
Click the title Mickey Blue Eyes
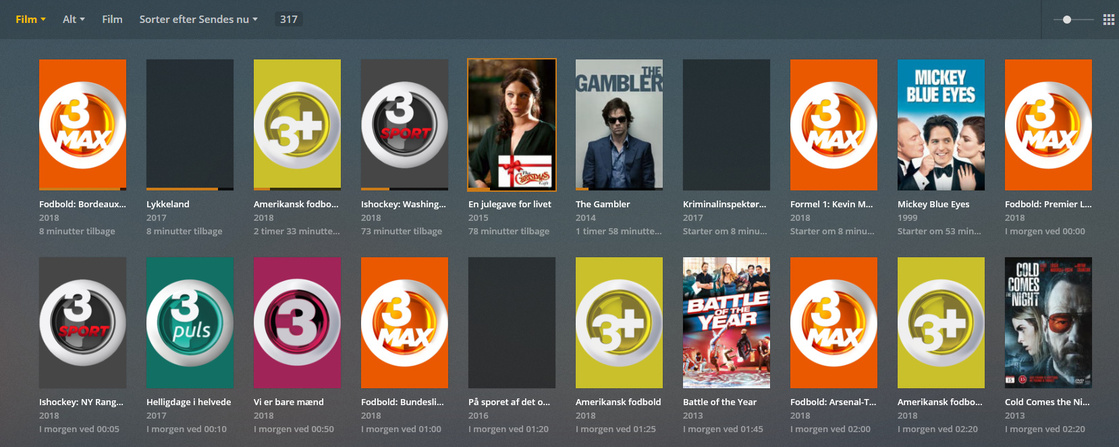pos(933,204)
